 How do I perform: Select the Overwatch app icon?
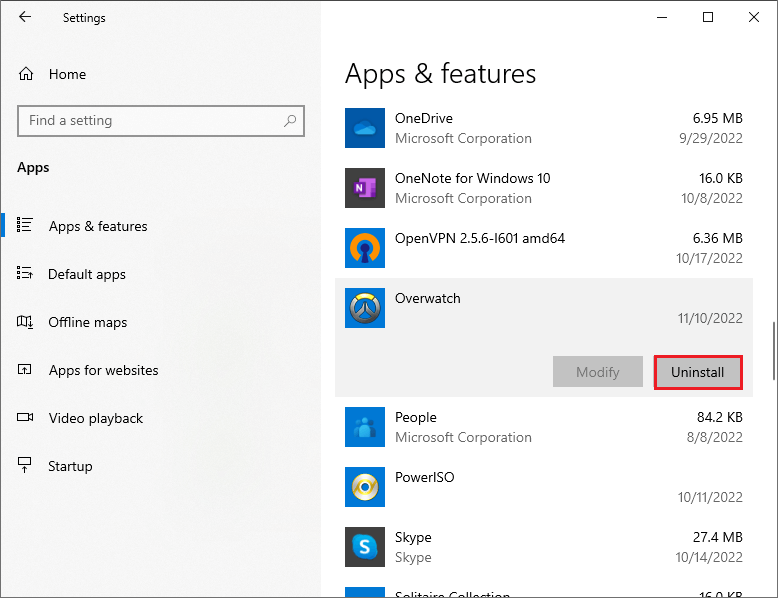pyautogui.click(x=365, y=308)
